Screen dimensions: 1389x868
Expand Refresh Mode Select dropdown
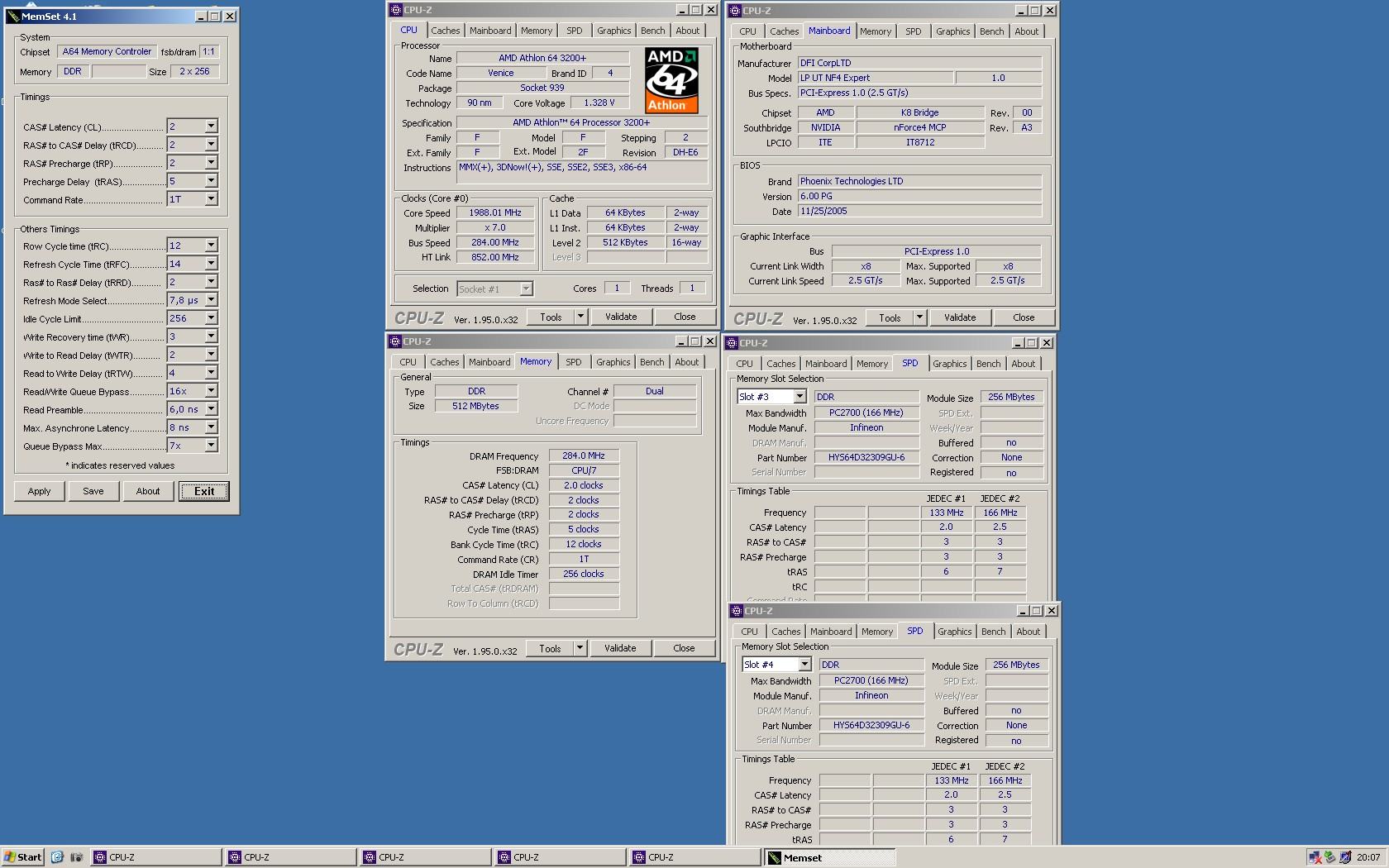point(211,300)
